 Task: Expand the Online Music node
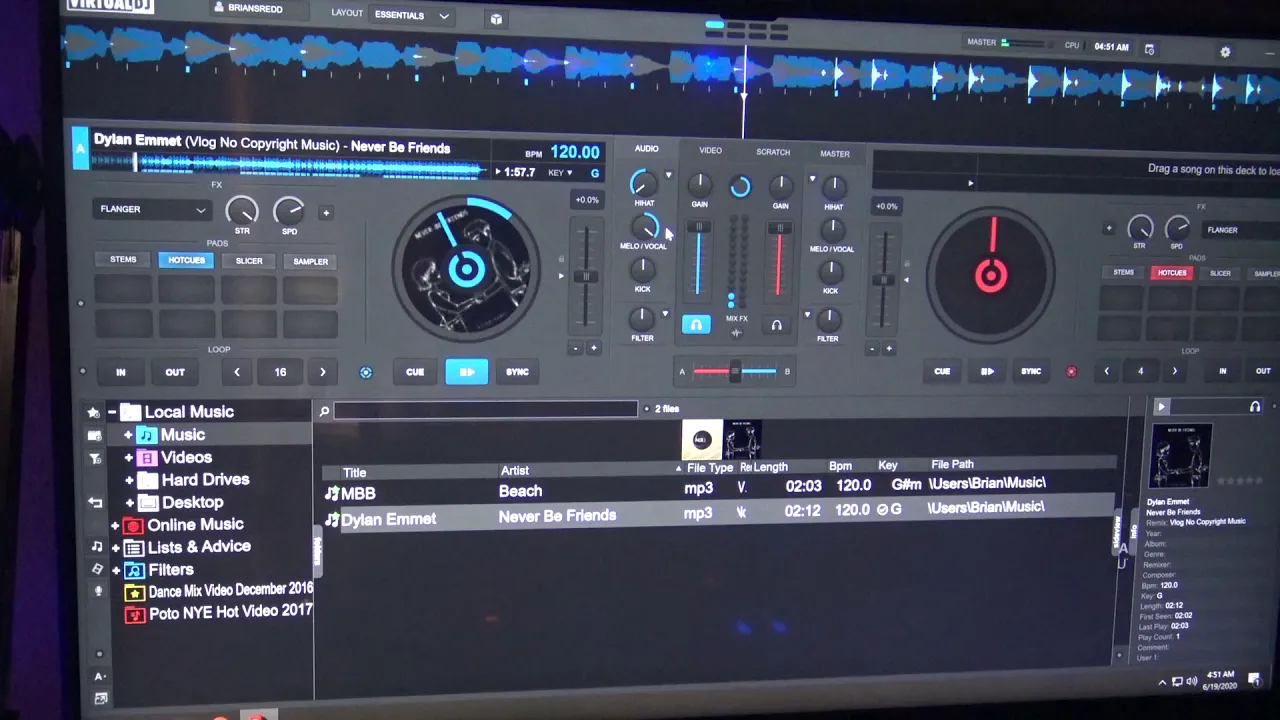tap(115, 525)
